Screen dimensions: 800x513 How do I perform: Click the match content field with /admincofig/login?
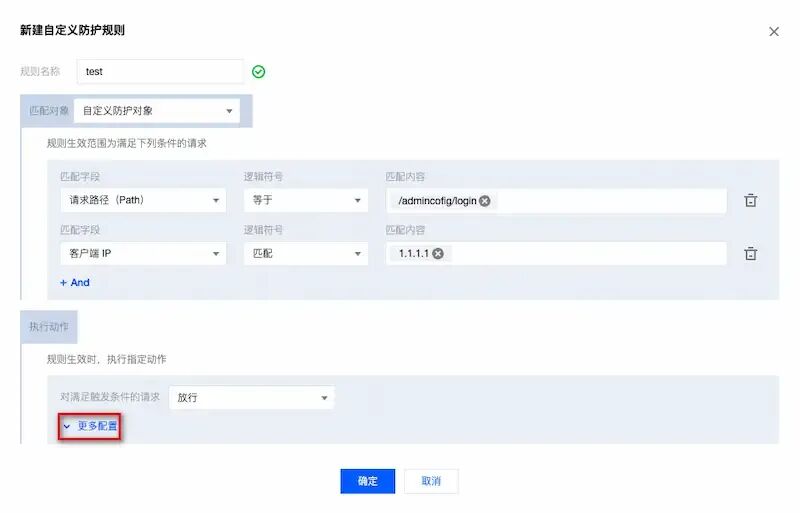click(x=556, y=201)
